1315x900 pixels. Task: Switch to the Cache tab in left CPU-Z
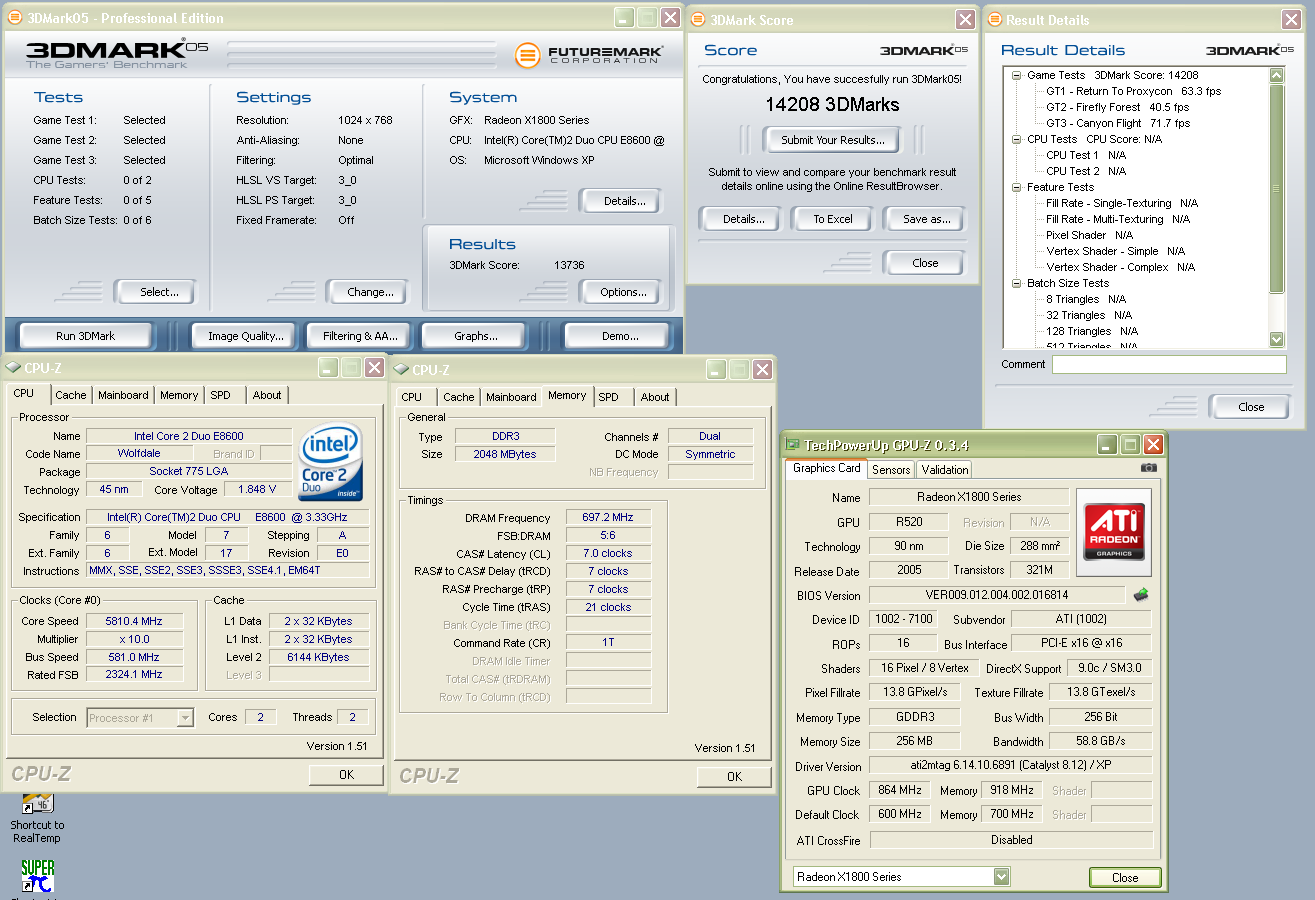coord(71,395)
